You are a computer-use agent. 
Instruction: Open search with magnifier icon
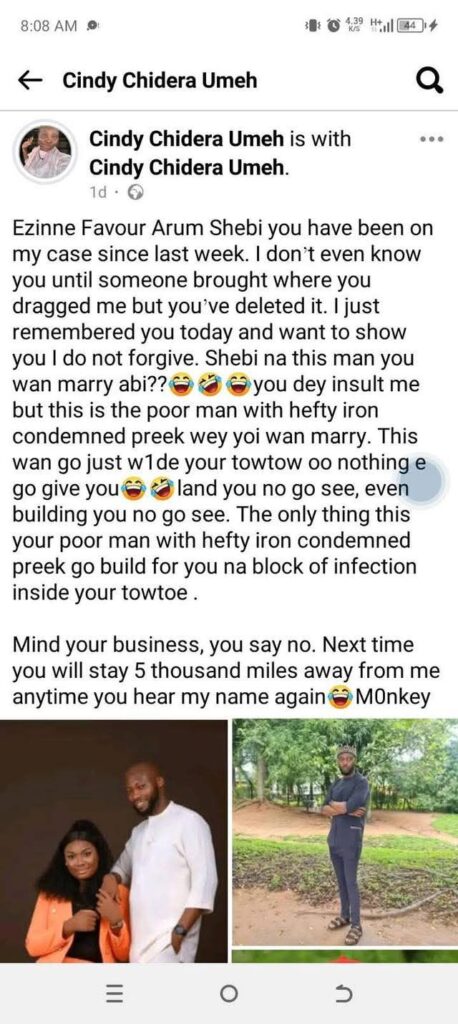(x=429, y=81)
